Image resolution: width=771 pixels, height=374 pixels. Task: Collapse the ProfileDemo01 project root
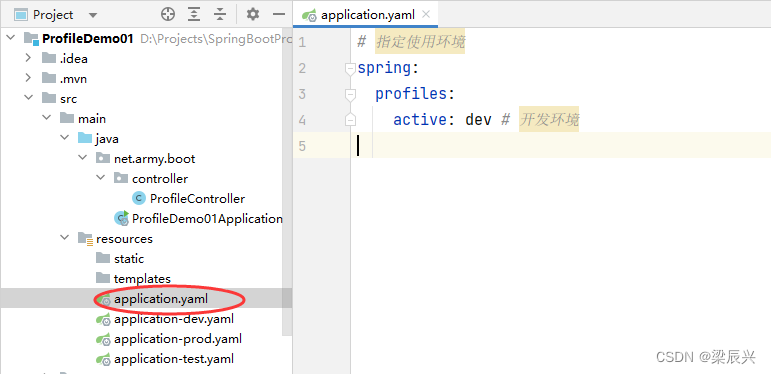click(12, 38)
